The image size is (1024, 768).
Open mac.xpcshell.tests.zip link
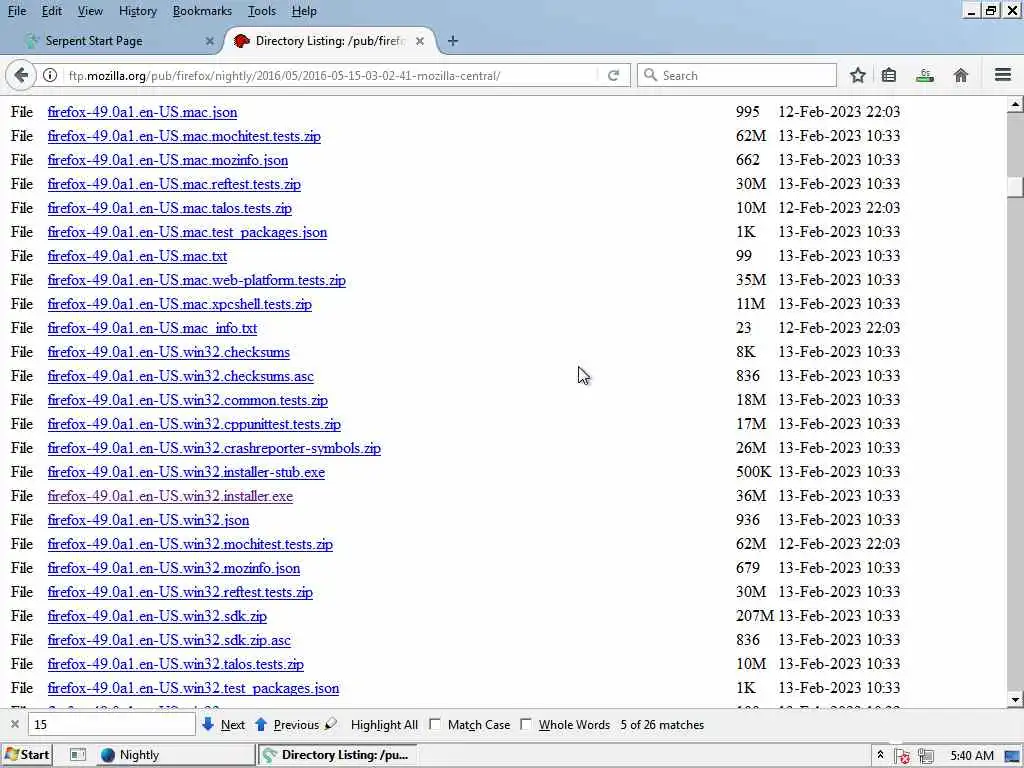(180, 304)
